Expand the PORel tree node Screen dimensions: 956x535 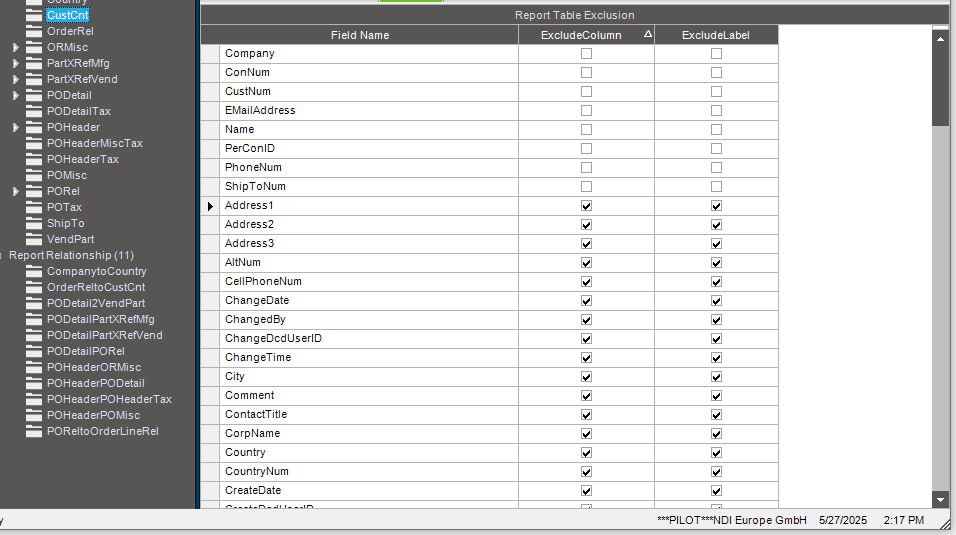16,192
